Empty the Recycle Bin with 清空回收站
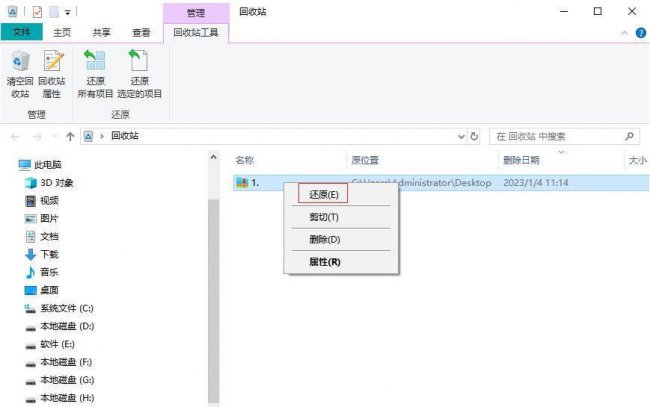This screenshot has height=407, width=650. point(20,74)
